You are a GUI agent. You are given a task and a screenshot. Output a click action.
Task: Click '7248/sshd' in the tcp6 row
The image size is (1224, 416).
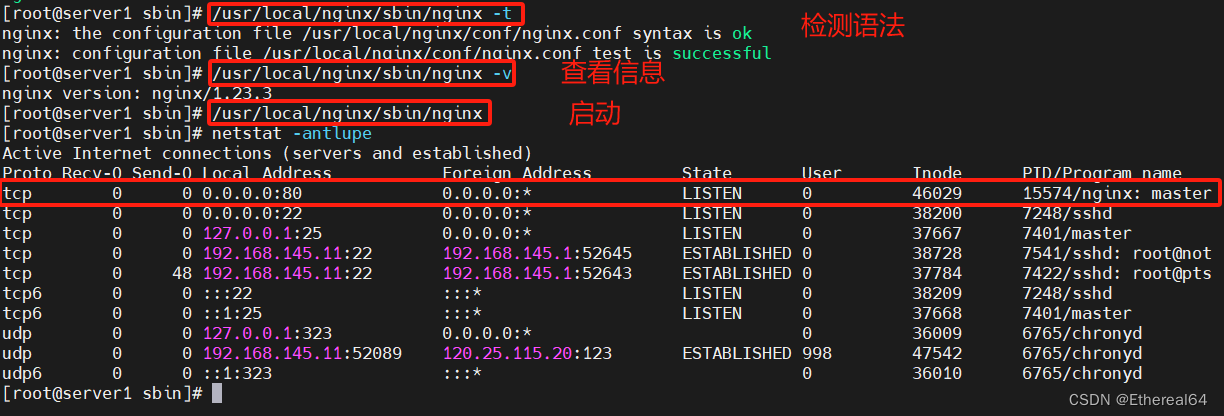1067,293
